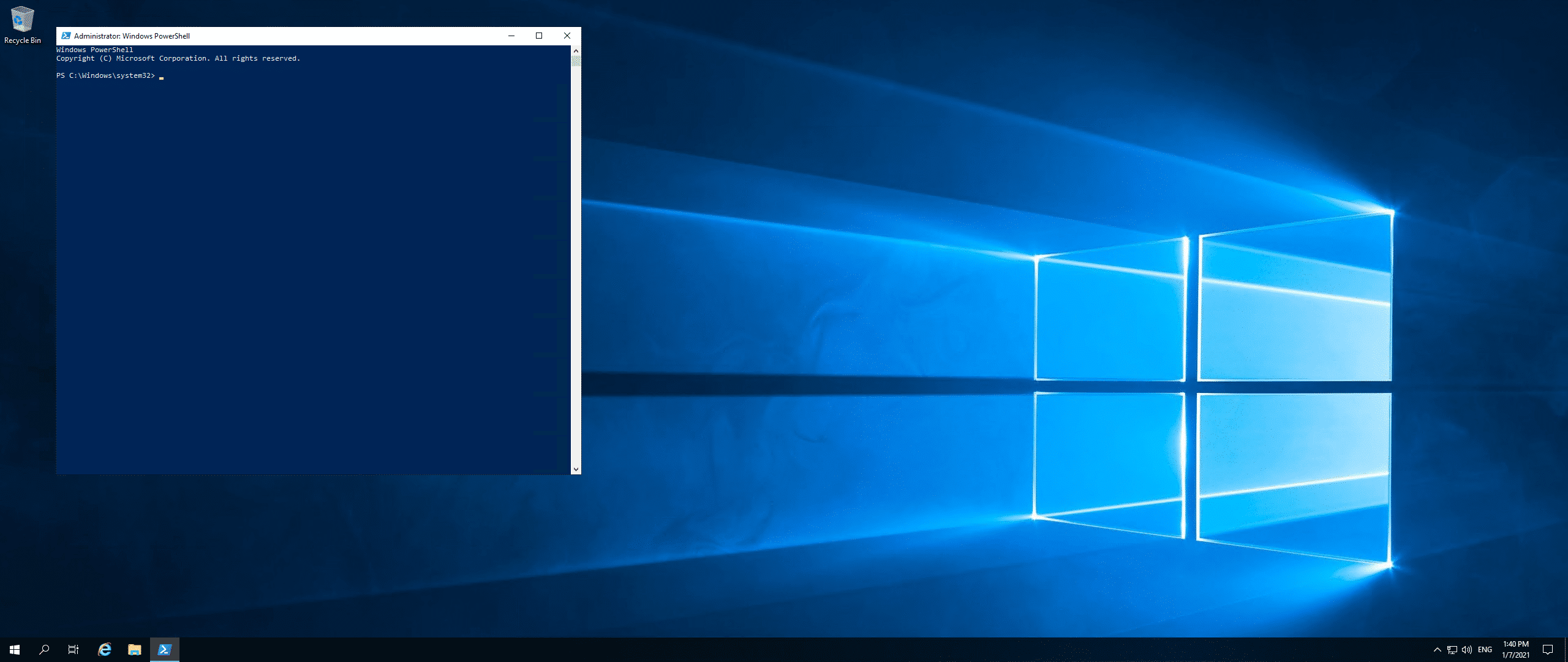
Task: Click the PowerShell scrollbar up arrow
Action: [x=576, y=50]
